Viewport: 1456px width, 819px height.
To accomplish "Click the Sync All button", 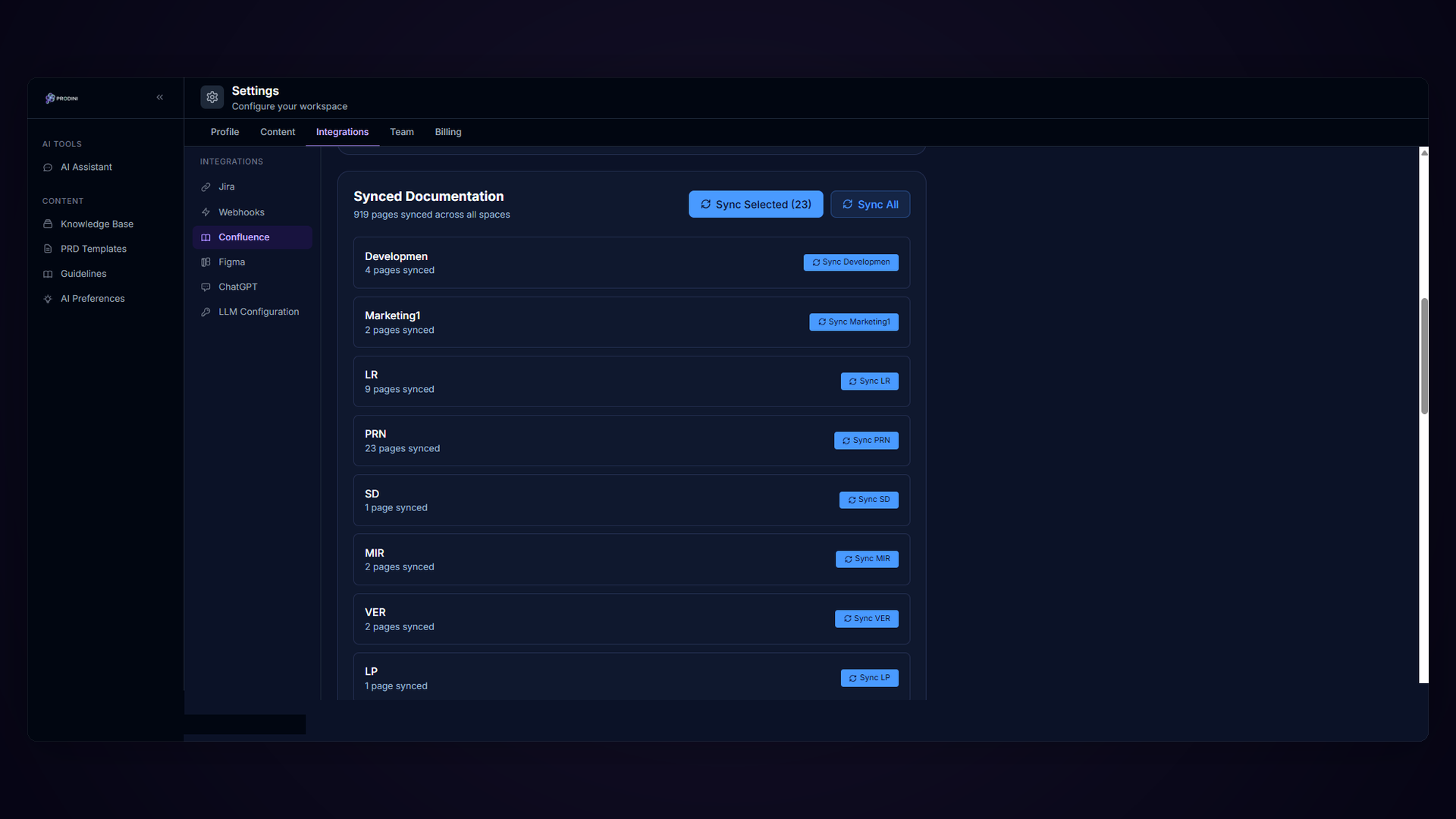I will tap(870, 205).
